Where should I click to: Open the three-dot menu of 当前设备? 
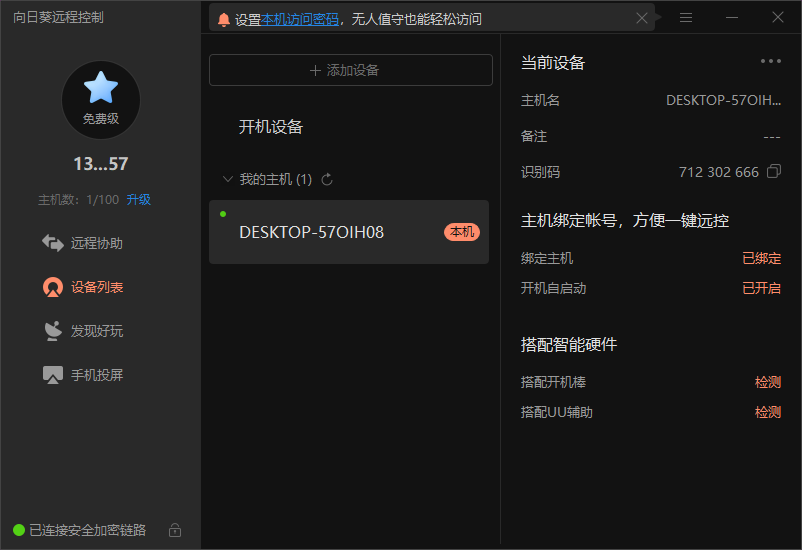(770, 61)
